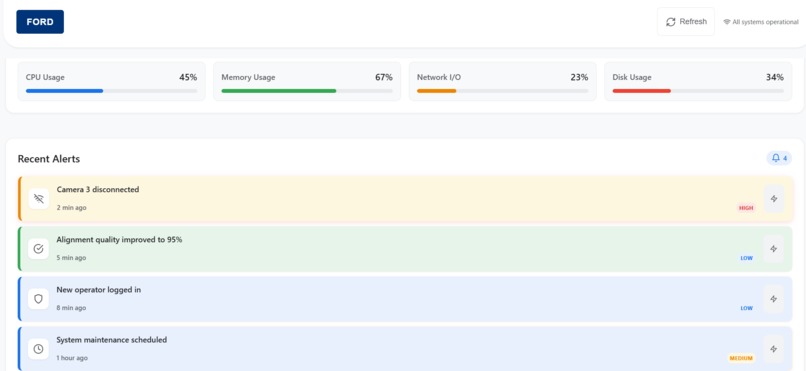The height and width of the screenshot is (371, 806).
Task: Click the Disk Usage progress bar
Action: (698, 91)
